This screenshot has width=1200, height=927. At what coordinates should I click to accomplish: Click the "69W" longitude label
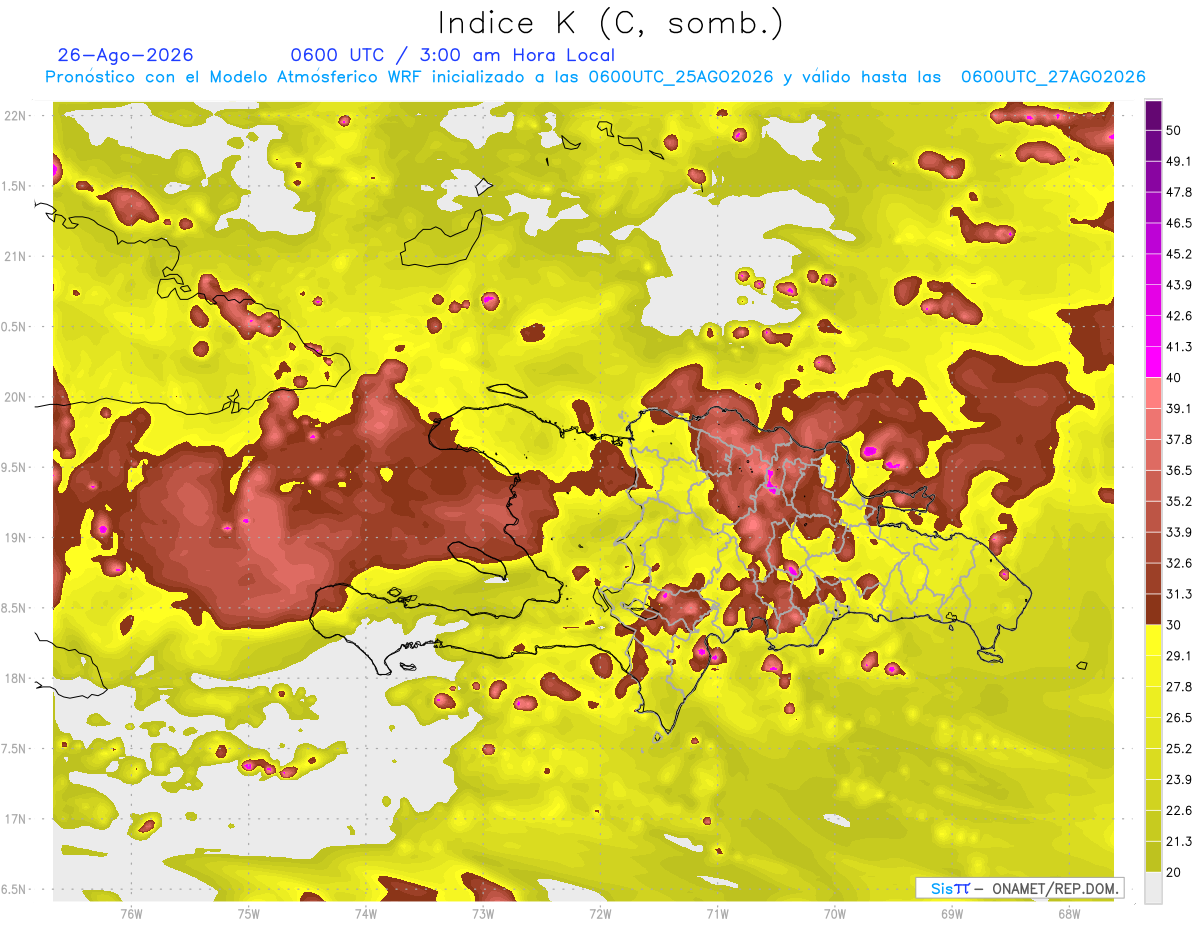click(x=951, y=913)
